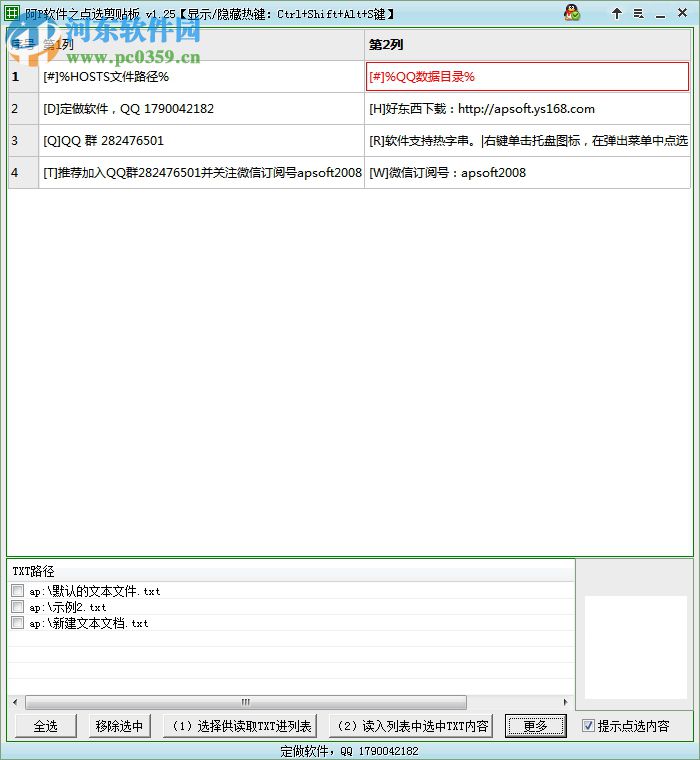Tick checkbox for ap:\示例2.txt
This screenshot has width=700, height=760.
pyautogui.click(x=17, y=606)
